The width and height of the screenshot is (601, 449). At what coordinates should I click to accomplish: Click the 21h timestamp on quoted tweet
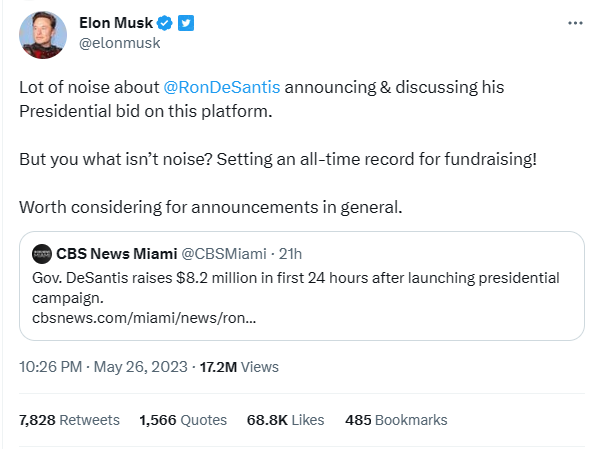(x=290, y=254)
